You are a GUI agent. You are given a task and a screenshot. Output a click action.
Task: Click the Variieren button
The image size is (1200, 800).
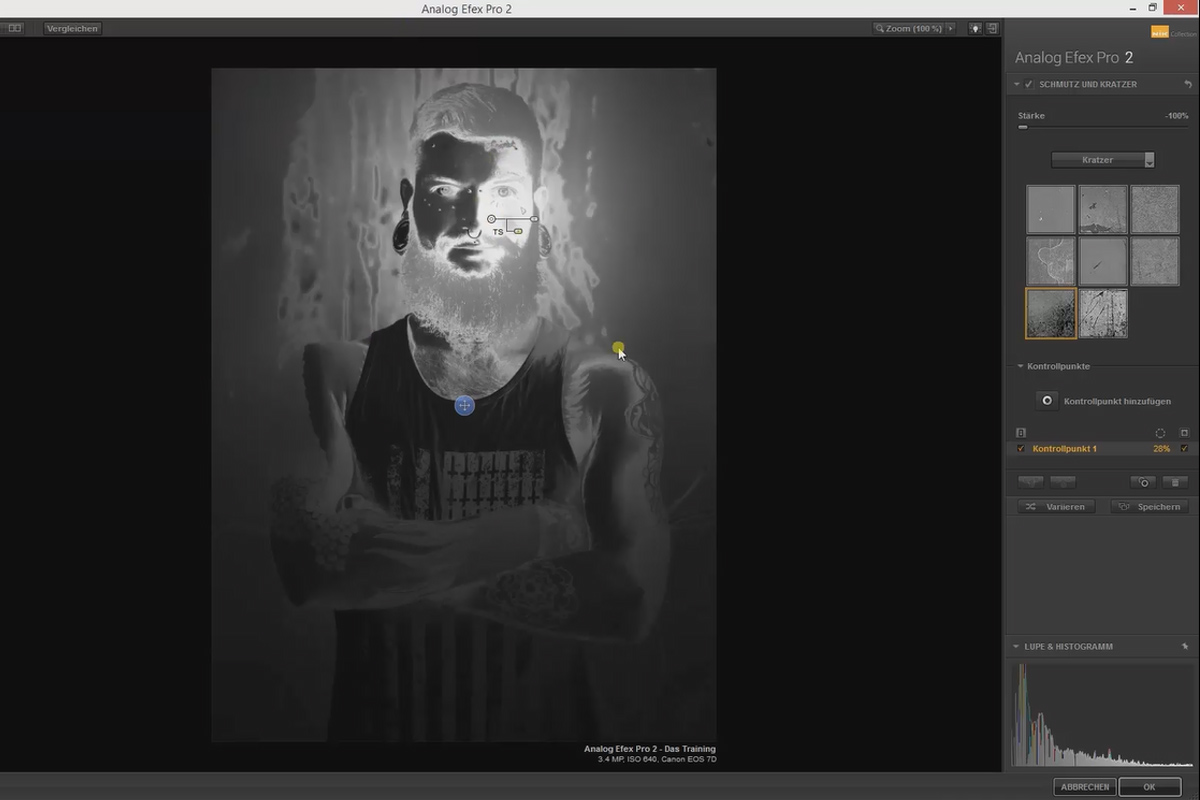[1057, 507]
